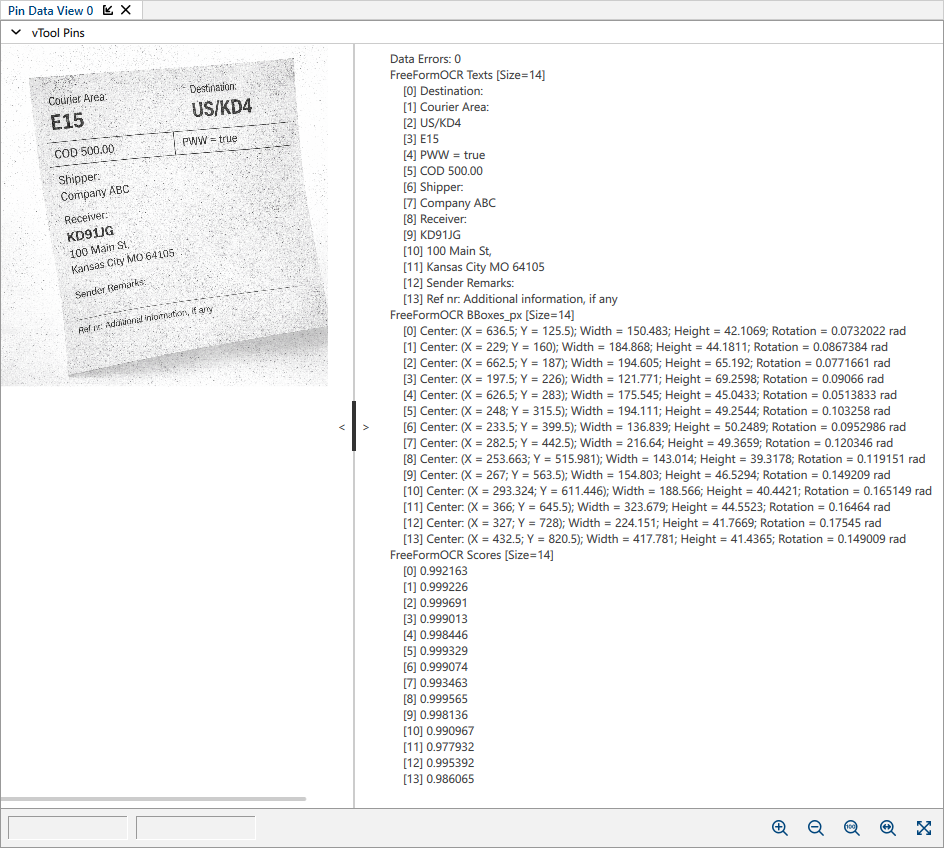The image size is (944, 848).
Task: Select bounding box row with Center X = 293.324
Action: [668, 491]
